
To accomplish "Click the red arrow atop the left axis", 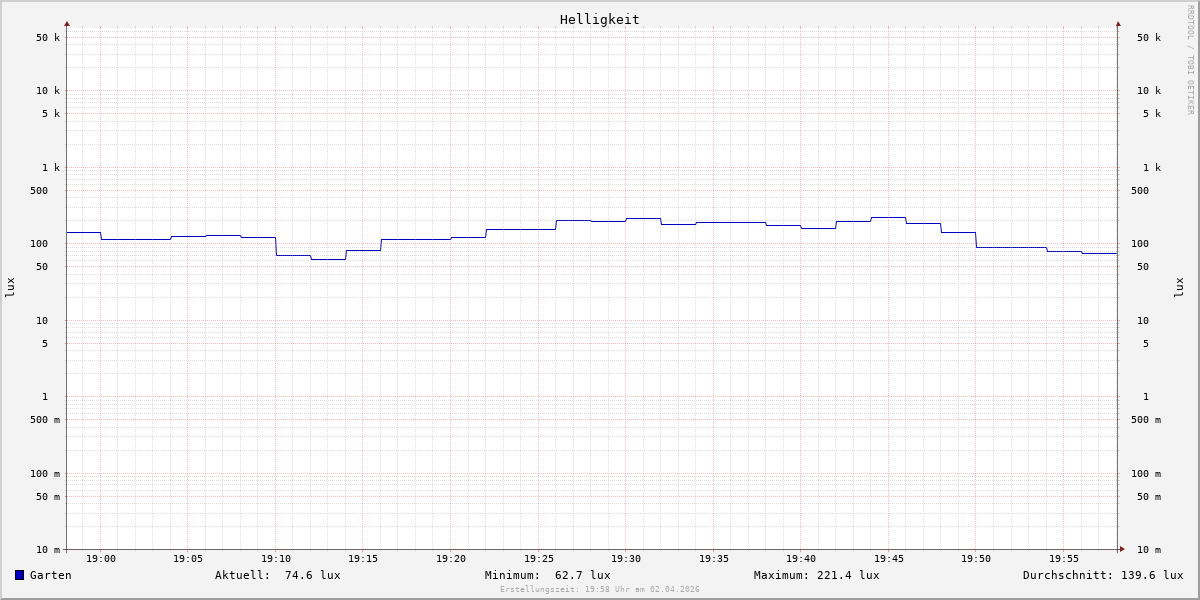I will (67, 23).
